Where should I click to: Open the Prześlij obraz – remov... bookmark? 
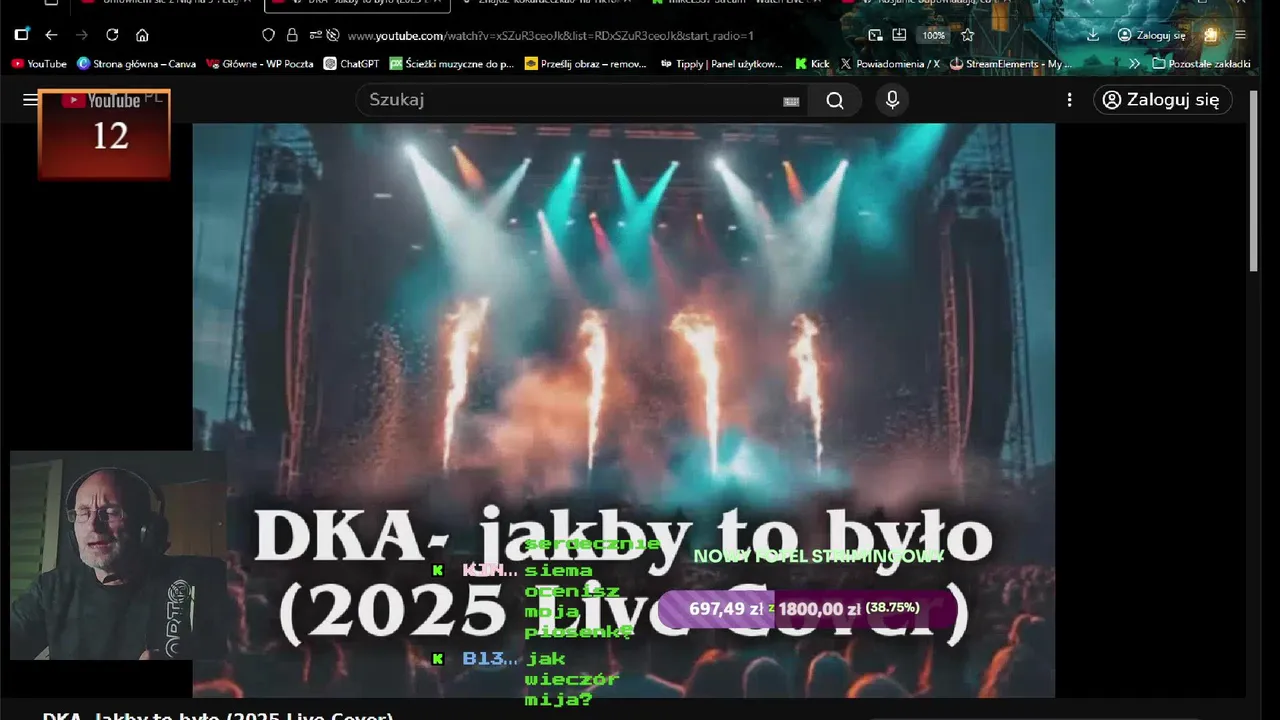(585, 63)
